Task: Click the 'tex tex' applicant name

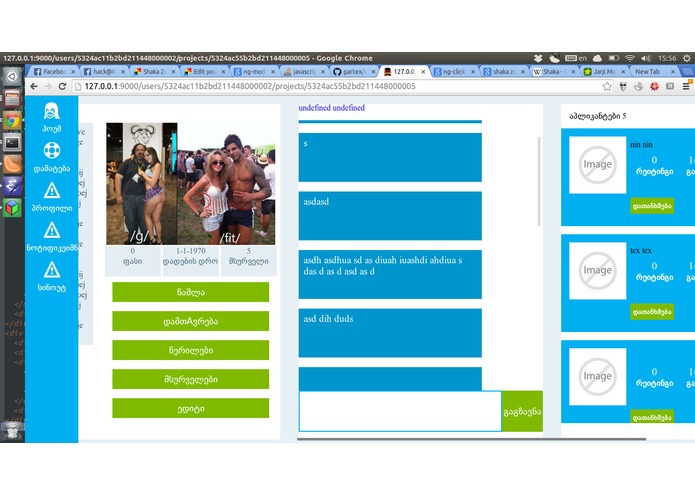Action: coord(641,250)
